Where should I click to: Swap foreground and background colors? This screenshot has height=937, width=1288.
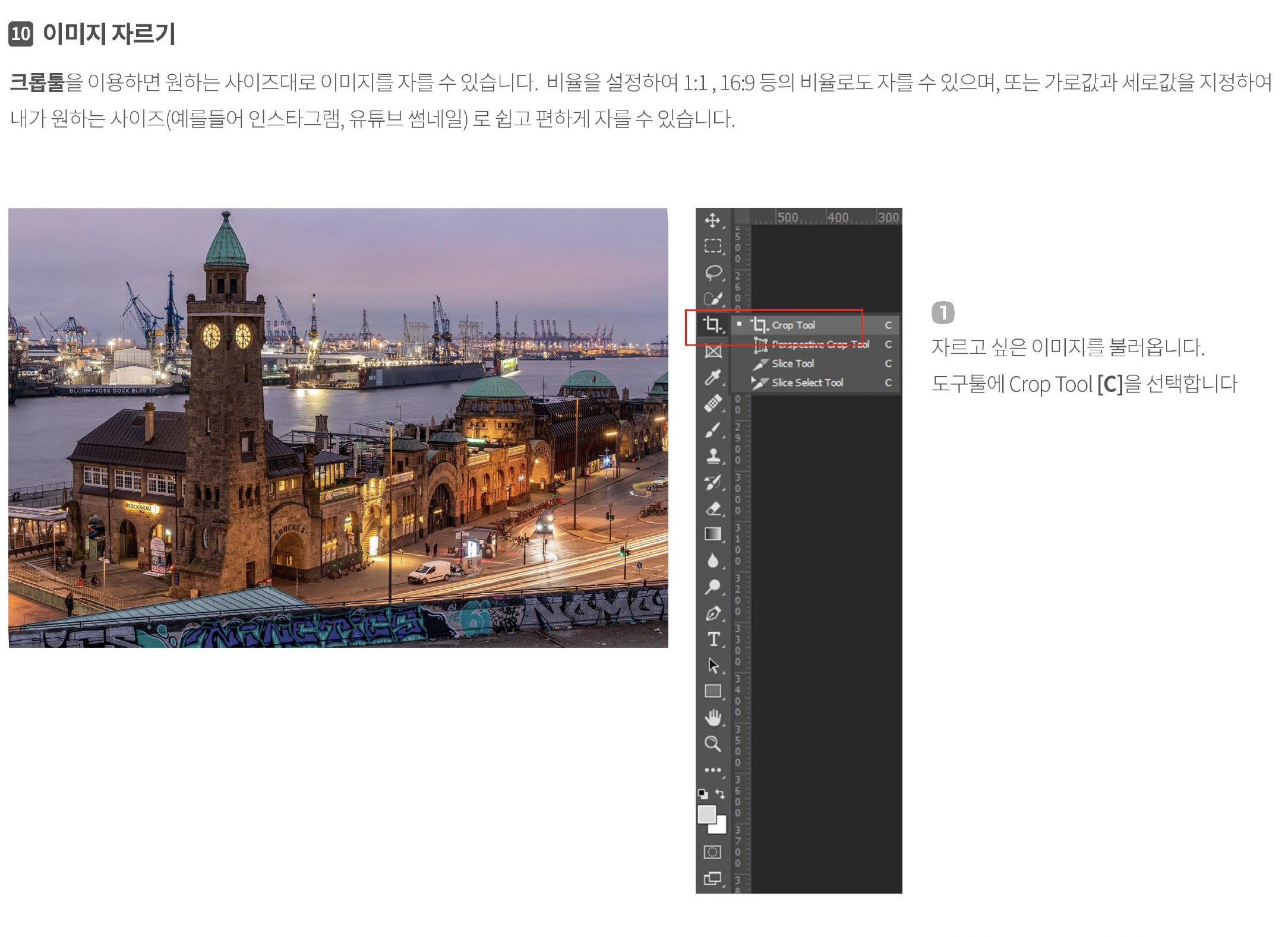tap(720, 793)
